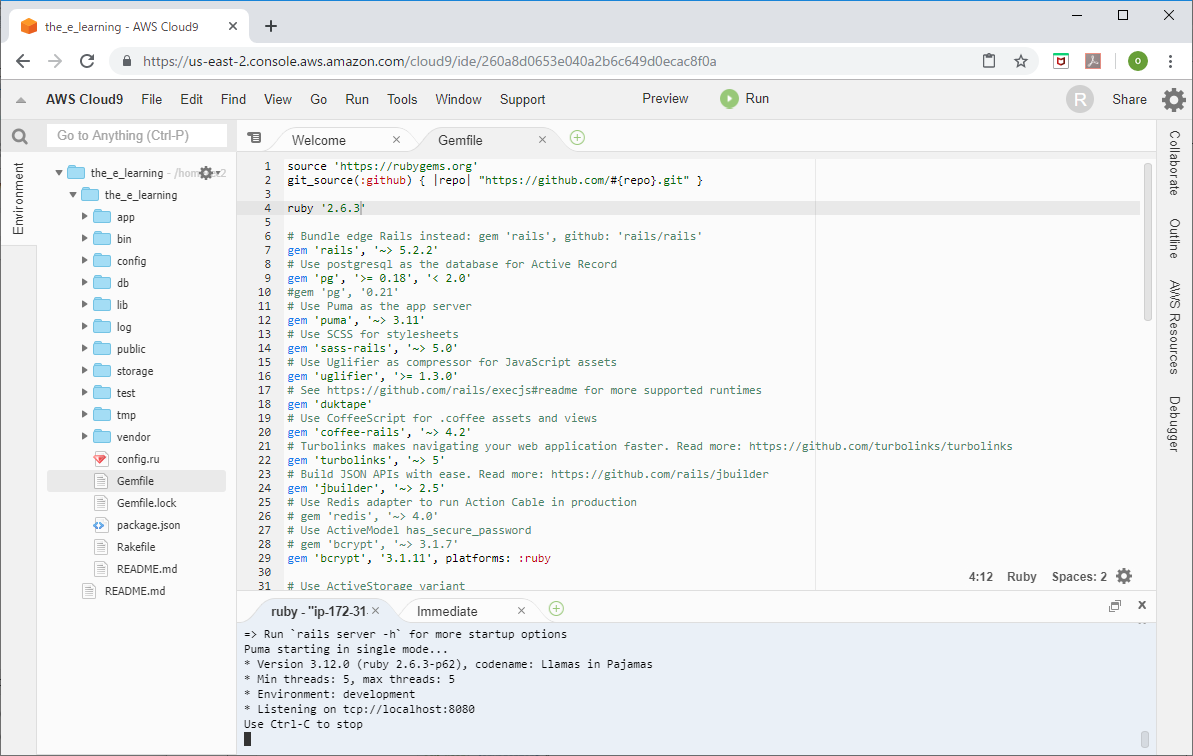Expand the bin folder
The width and height of the screenshot is (1193, 756).
click(x=84, y=239)
